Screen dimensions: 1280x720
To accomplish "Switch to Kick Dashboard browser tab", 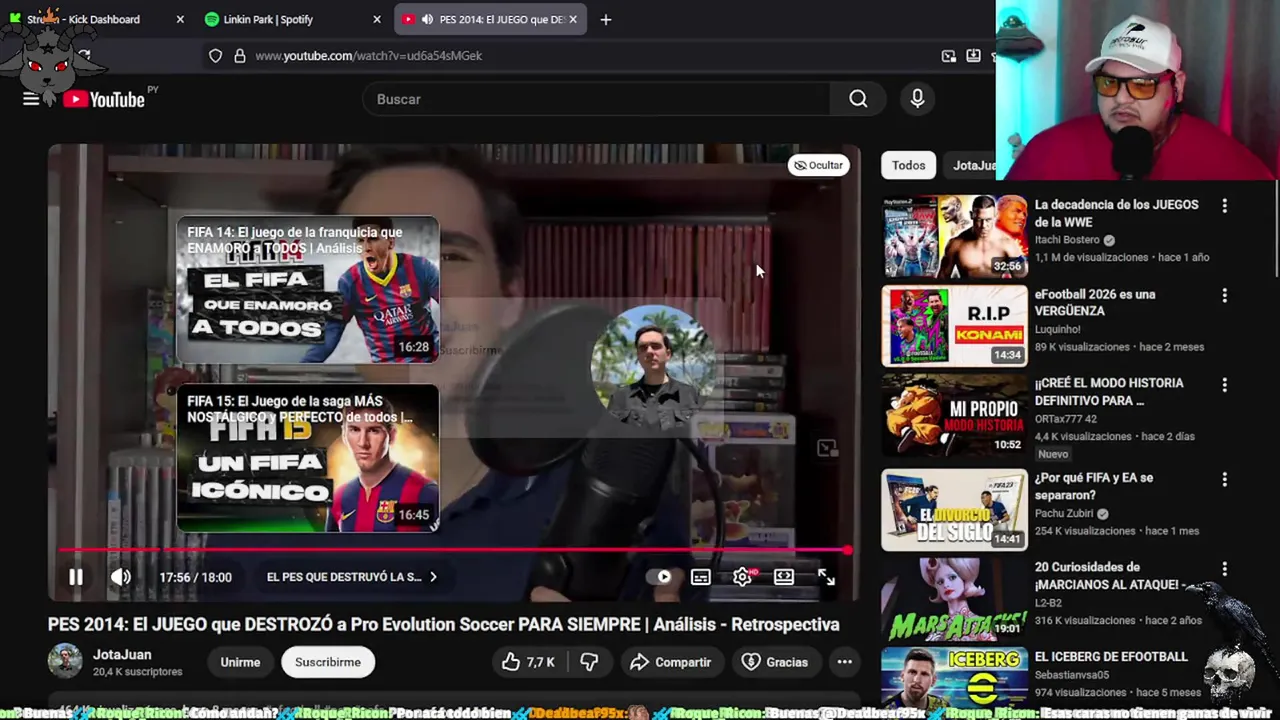I will [x=95, y=19].
